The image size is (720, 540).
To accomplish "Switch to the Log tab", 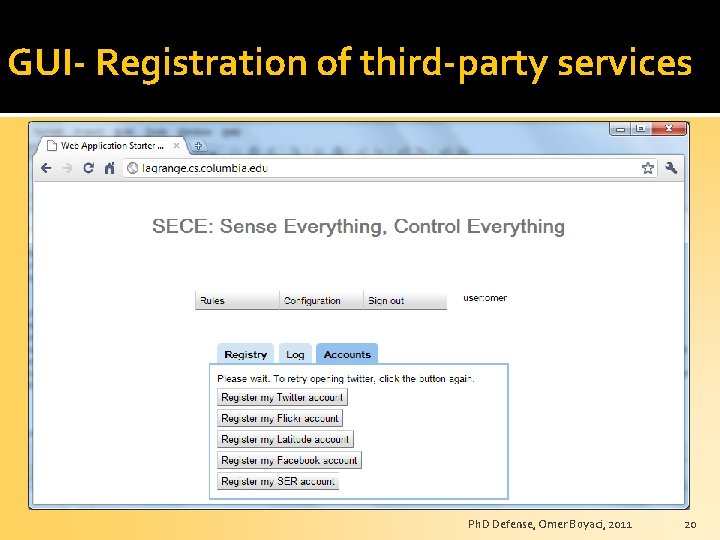I will click(x=295, y=354).
